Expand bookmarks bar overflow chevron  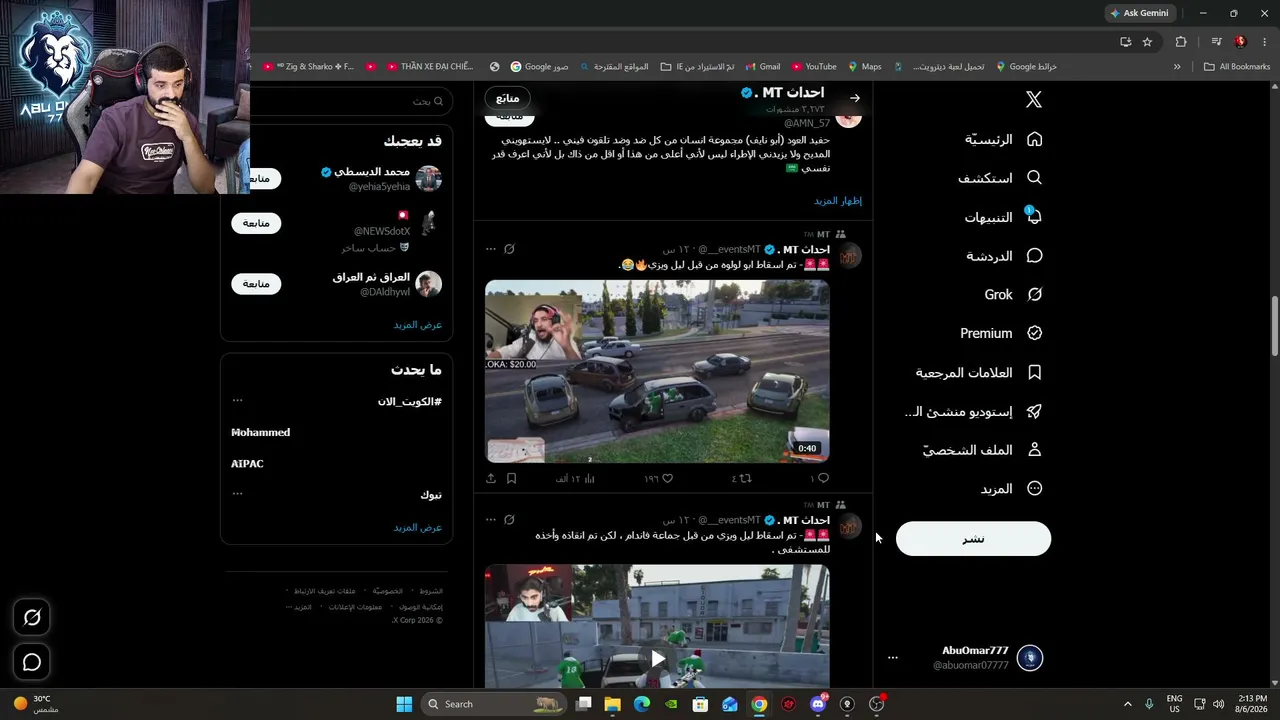(x=1177, y=67)
